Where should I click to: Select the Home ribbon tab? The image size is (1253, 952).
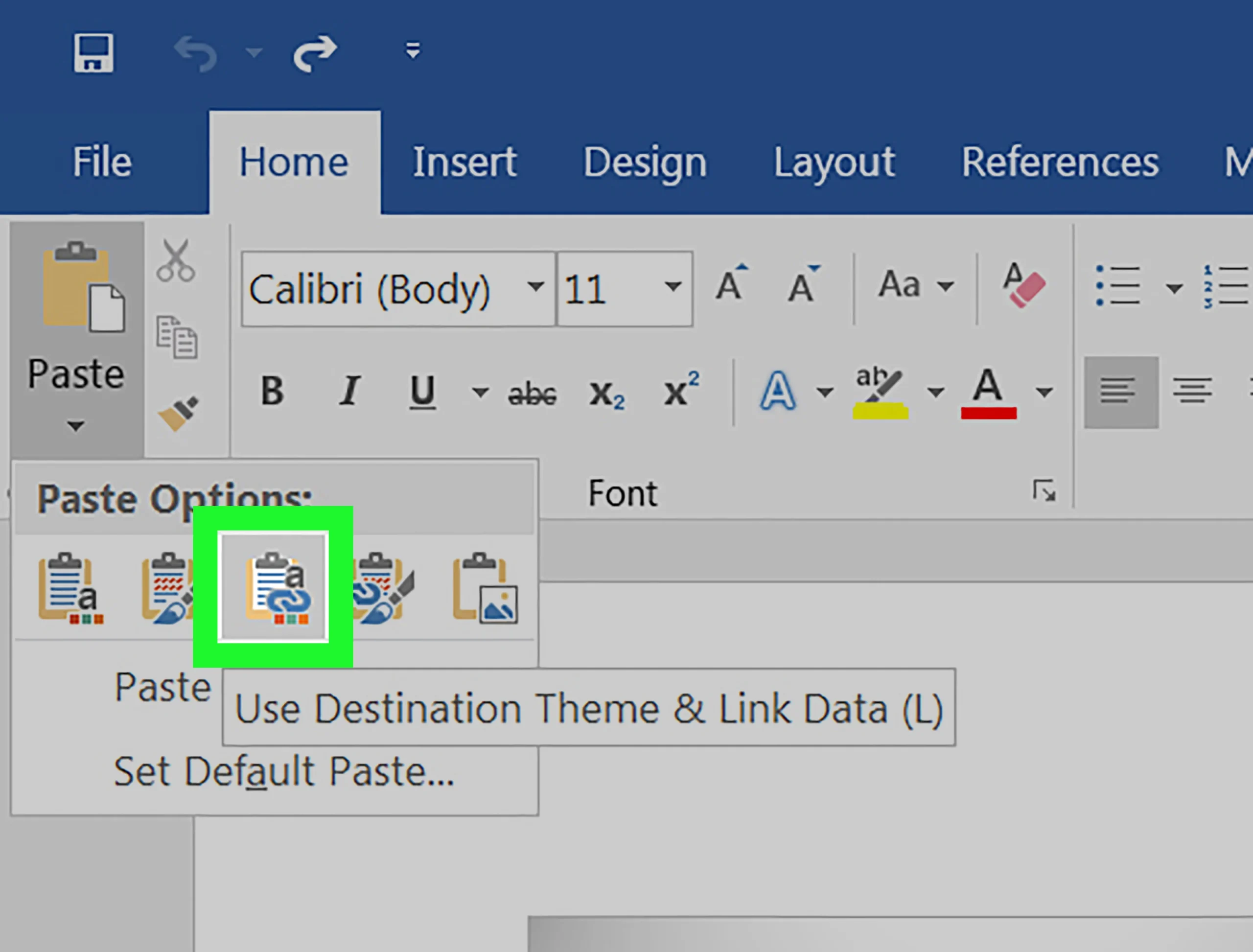tap(294, 163)
